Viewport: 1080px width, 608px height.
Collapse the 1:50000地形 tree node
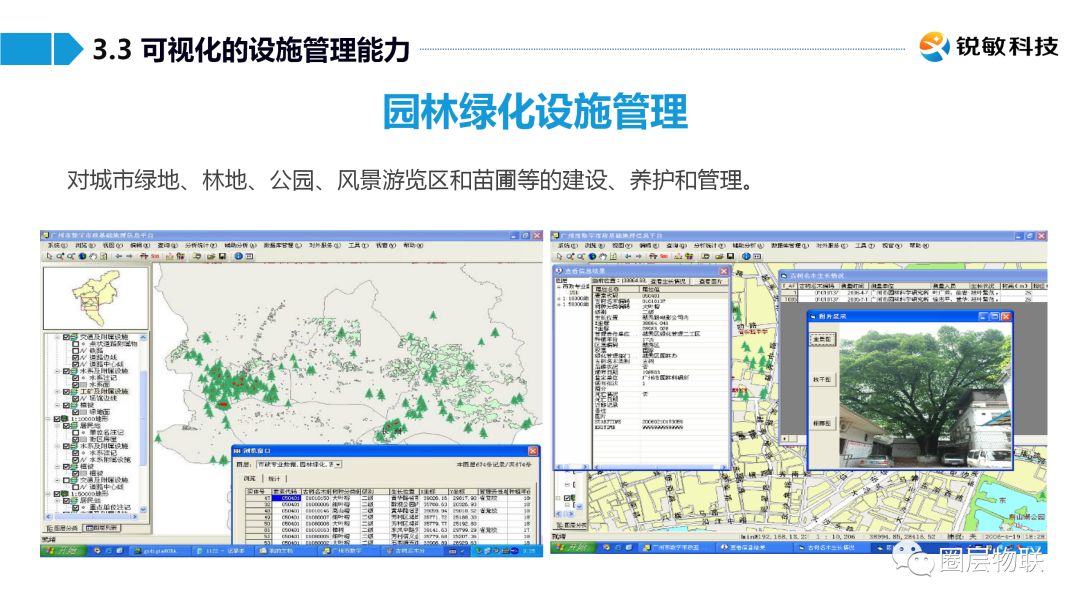[50, 494]
